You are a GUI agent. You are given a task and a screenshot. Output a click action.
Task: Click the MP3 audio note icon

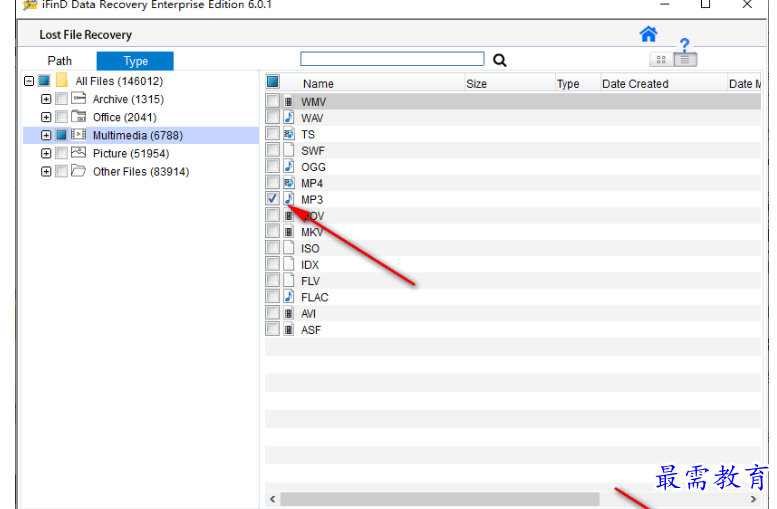(x=289, y=199)
